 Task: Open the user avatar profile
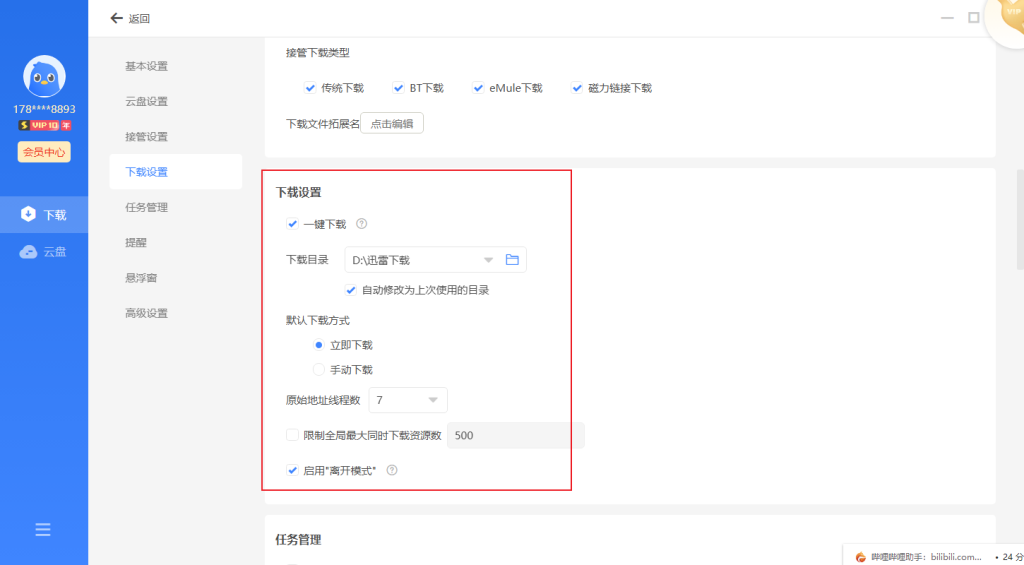point(44,76)
